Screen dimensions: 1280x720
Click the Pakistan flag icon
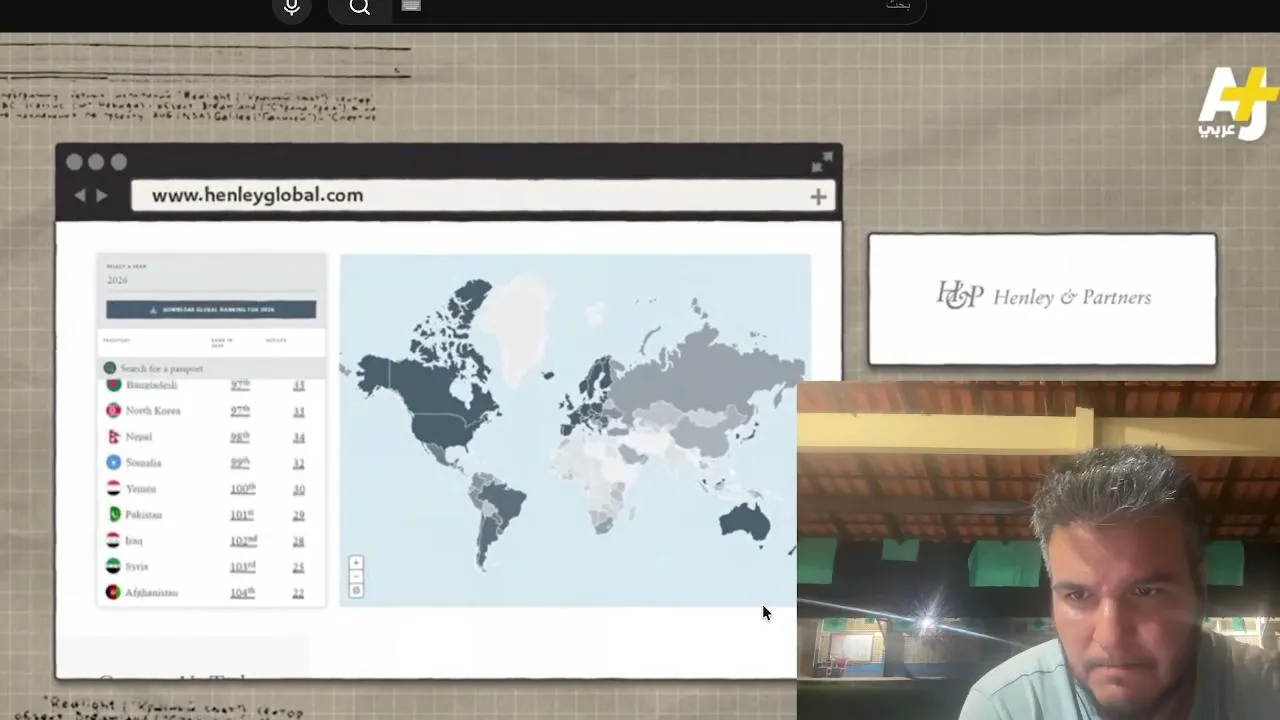coord(113,515)
